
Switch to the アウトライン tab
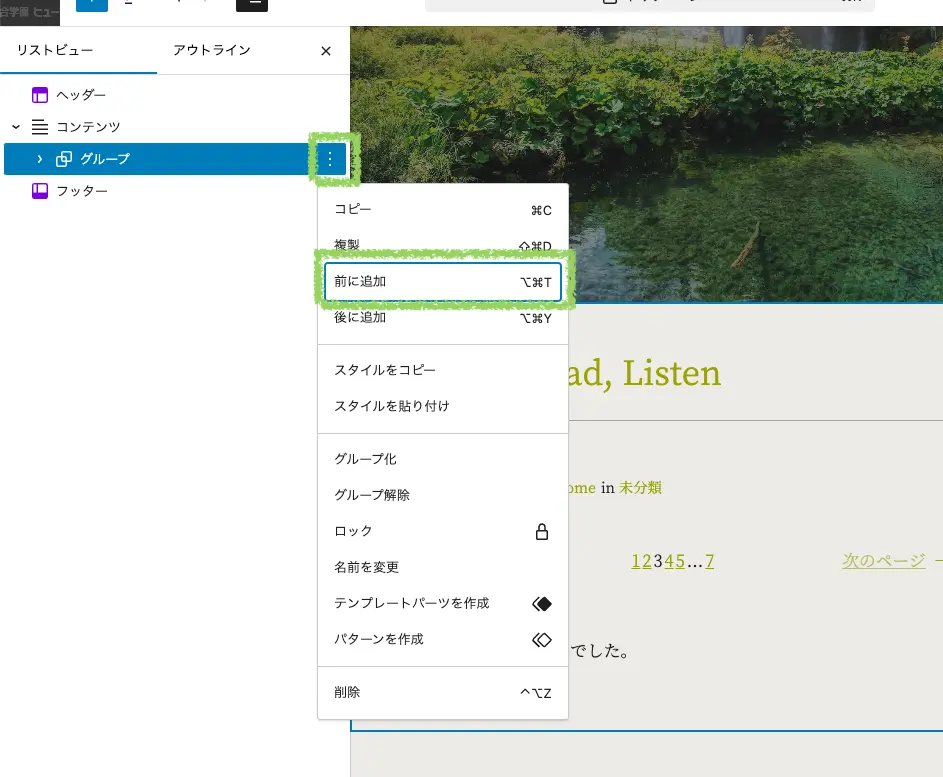point(211,50)
